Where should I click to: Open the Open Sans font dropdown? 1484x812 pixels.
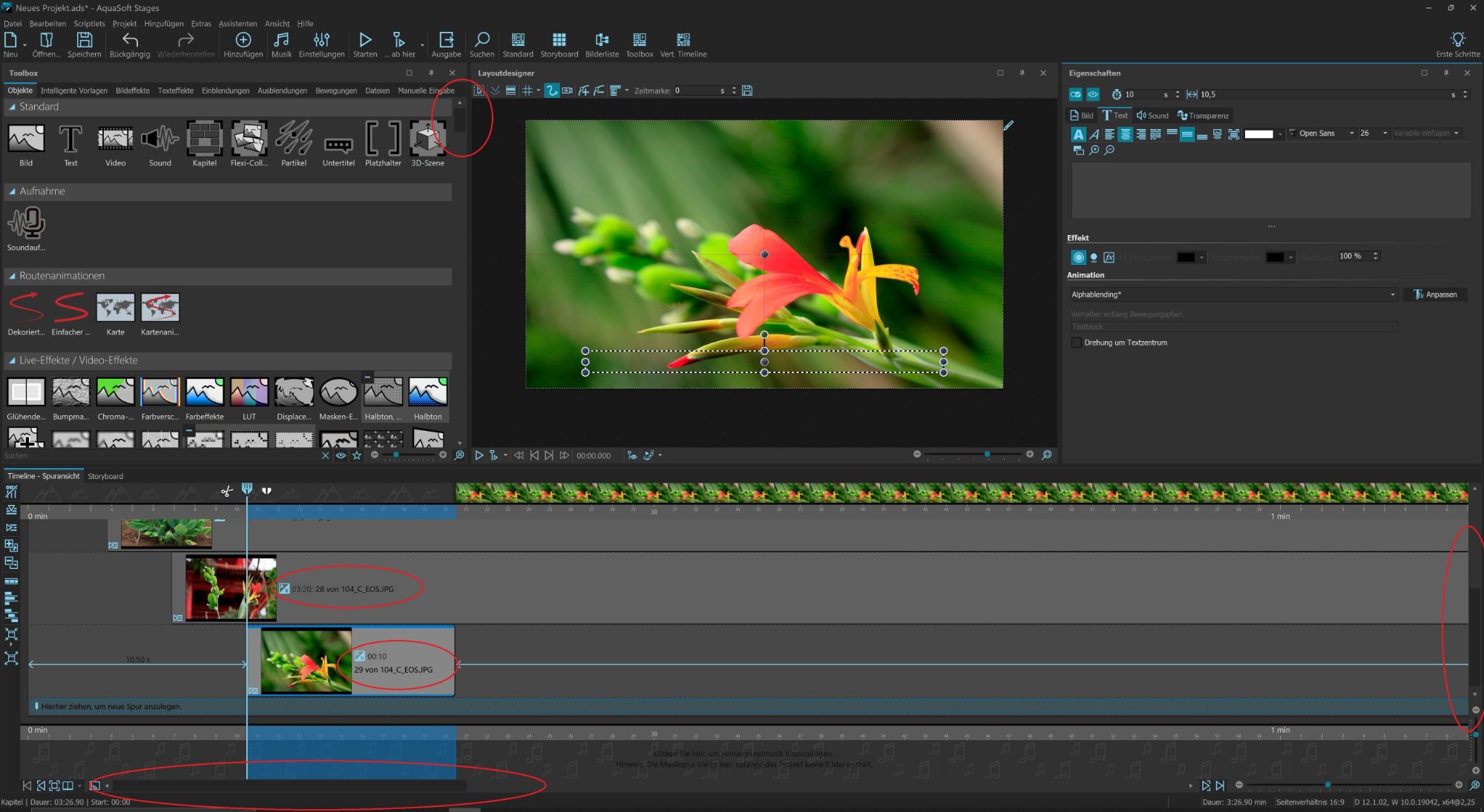(1351, 133)
